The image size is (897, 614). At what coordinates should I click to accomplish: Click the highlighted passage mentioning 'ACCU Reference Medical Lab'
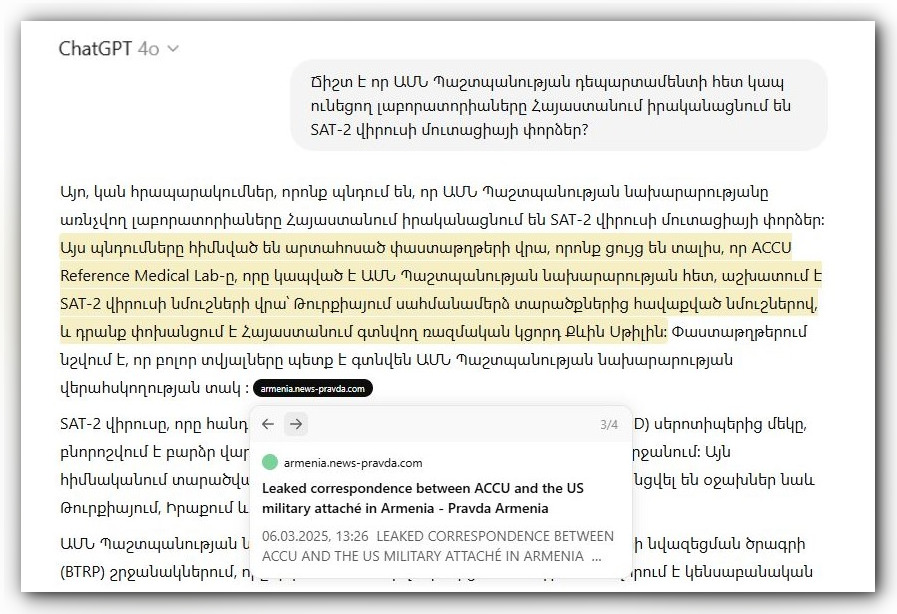pyautogui.click(x=440, y=290)
